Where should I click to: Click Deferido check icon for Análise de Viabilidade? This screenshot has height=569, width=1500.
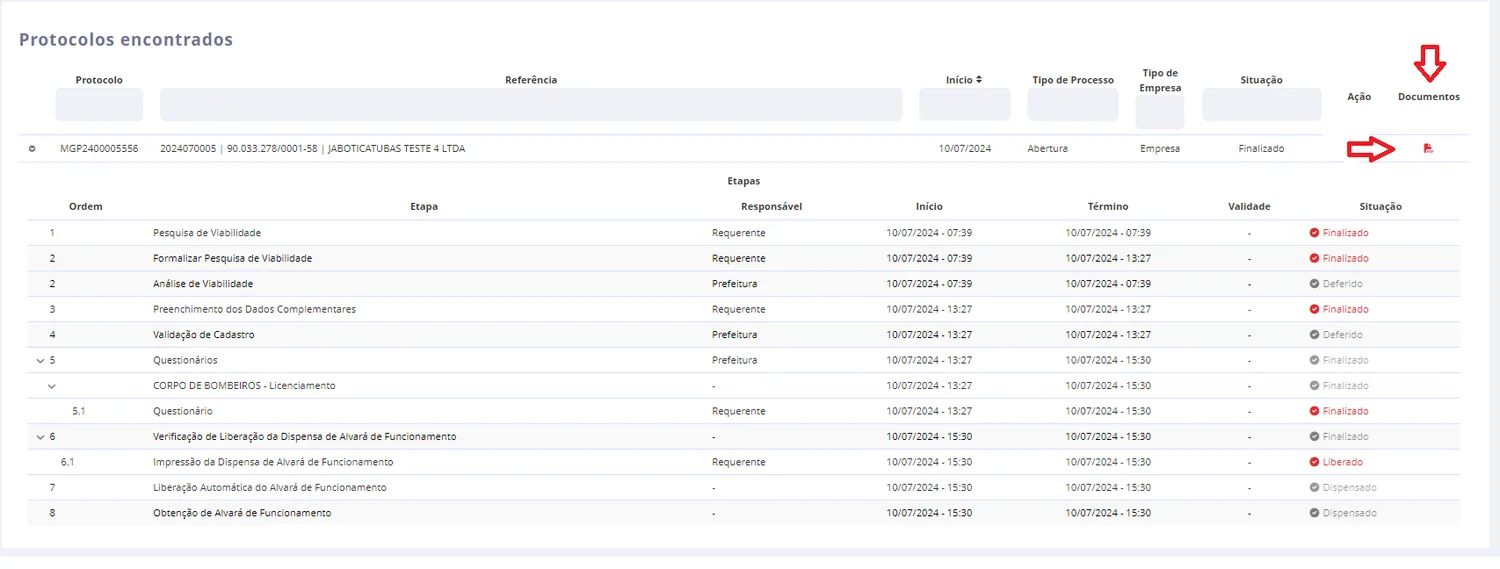1315,284
